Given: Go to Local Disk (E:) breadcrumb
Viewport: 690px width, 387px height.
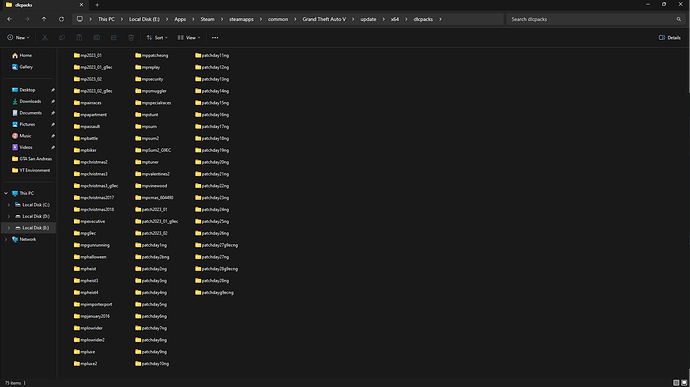Looking at the screenshot, I should tap(144, 19).
